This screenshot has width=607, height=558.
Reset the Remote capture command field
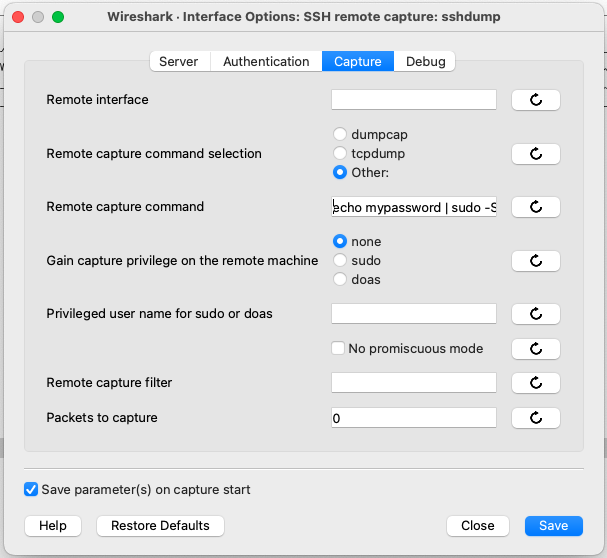(535, 207)
